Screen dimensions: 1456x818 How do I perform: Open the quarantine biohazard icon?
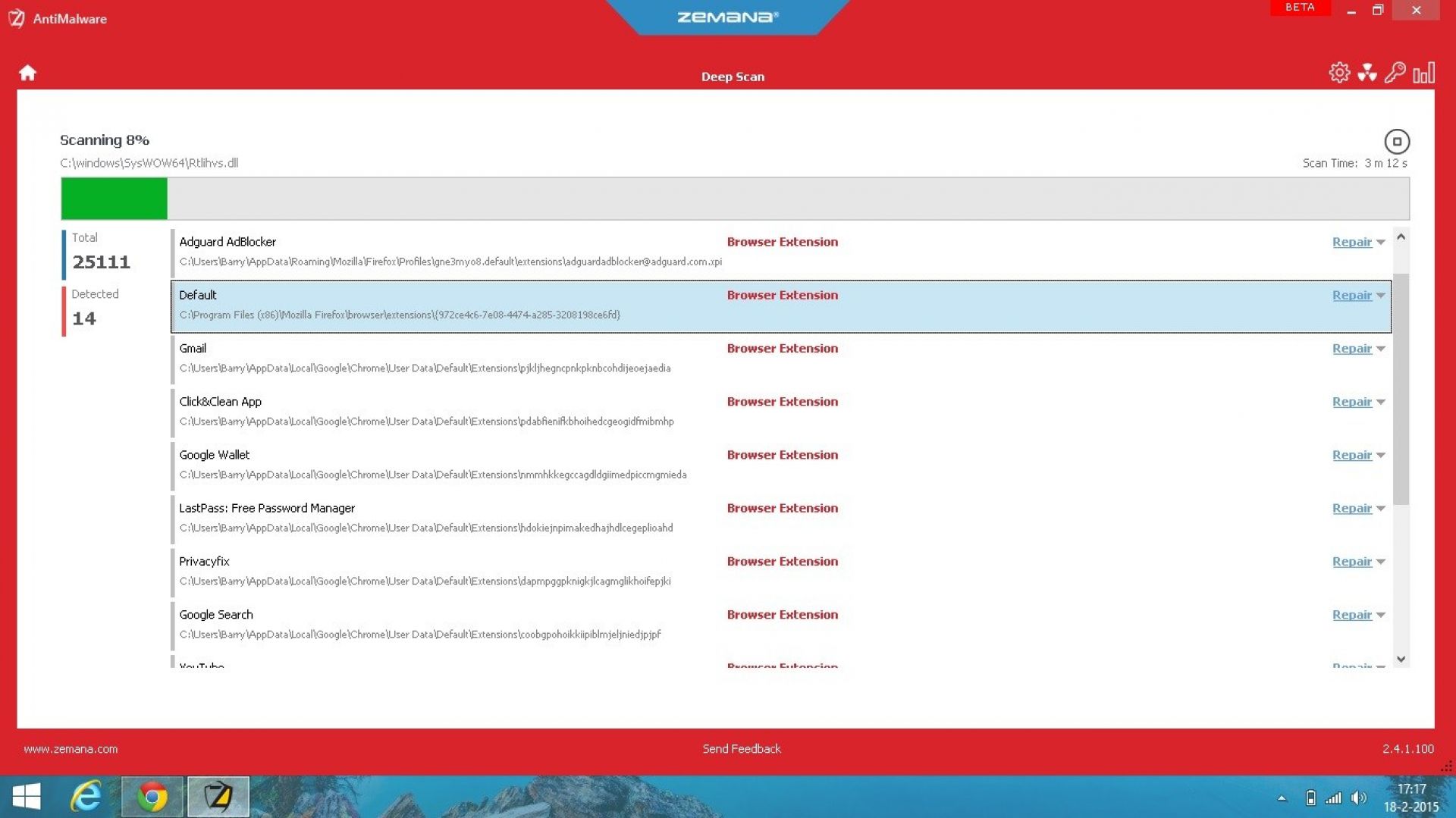[1367, 73]
